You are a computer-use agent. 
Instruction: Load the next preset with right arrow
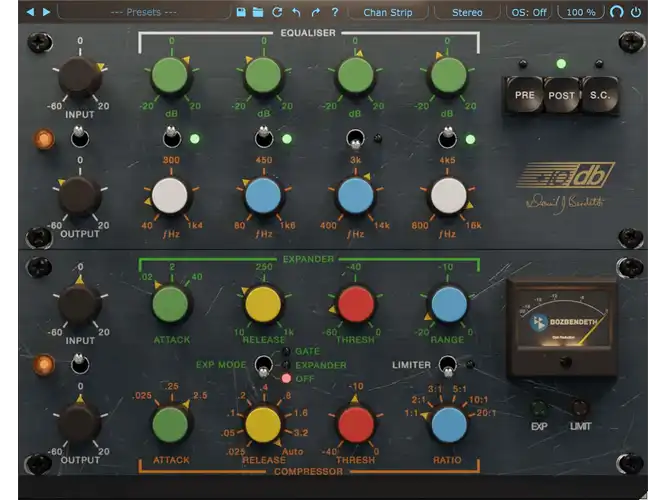pyautogui.click(x=46, y=12)
